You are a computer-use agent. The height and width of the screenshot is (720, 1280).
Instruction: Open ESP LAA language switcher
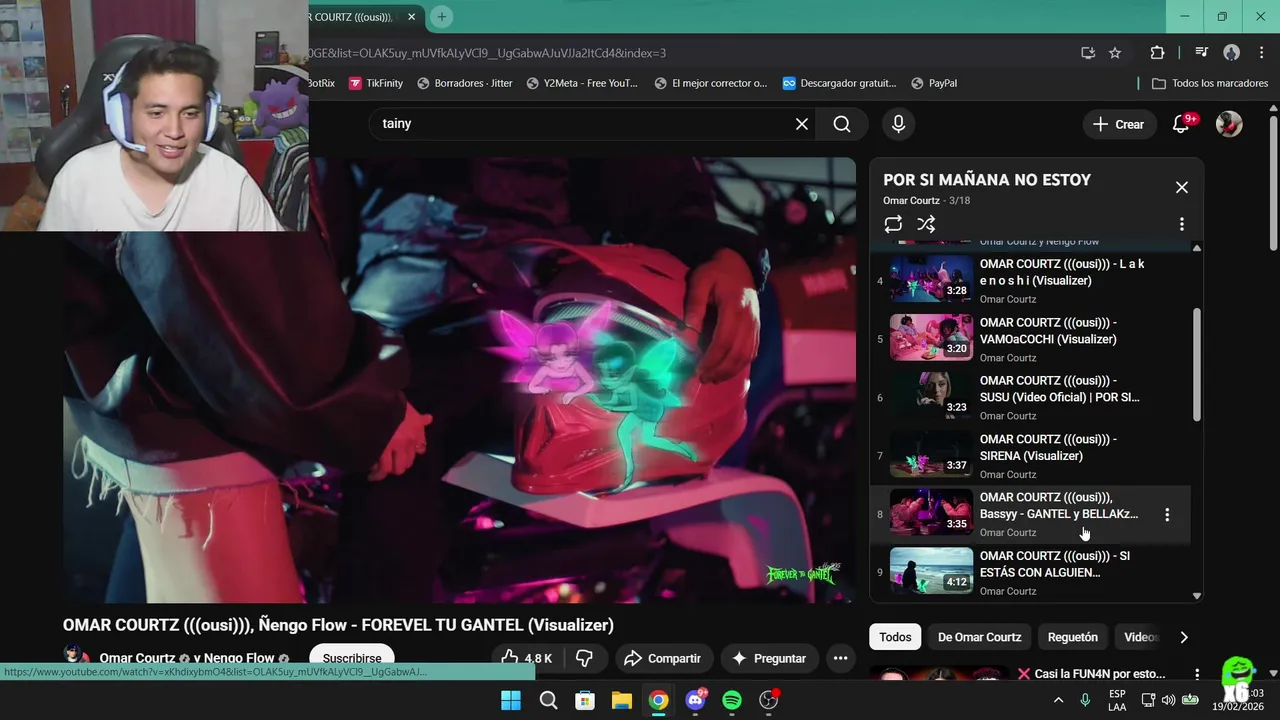pos(1117,700)
